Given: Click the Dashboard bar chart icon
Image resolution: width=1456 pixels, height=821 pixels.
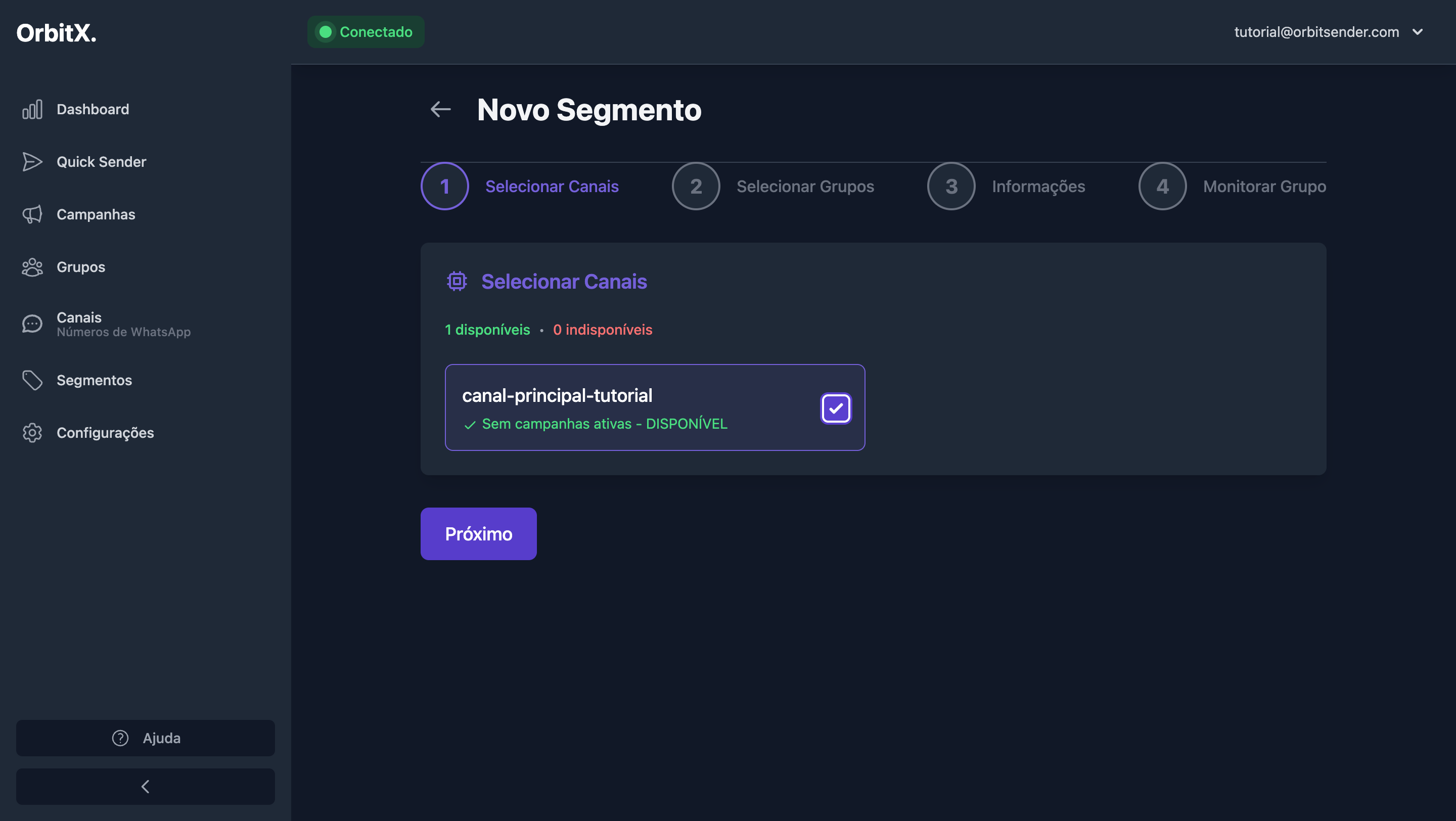Looking at the screenshot, I should [32, 110].
